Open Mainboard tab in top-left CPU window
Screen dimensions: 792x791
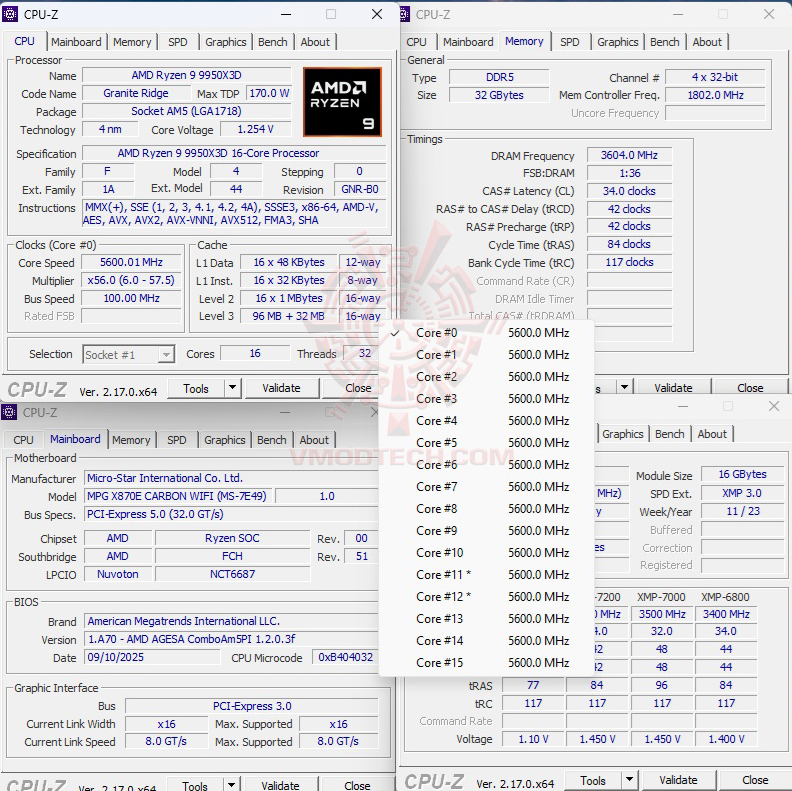click(x=76, y=42)
